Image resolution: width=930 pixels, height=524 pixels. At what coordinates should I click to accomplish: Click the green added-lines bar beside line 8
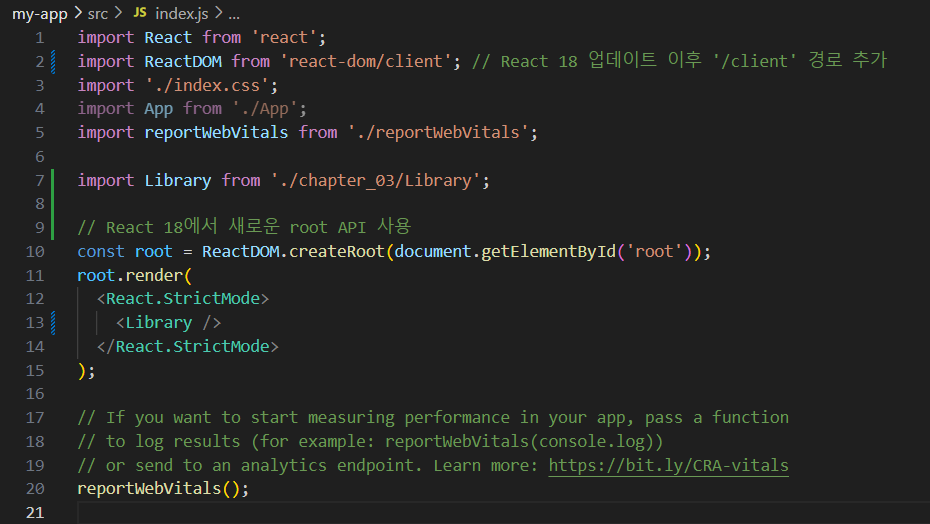click(x=53, y=204)
